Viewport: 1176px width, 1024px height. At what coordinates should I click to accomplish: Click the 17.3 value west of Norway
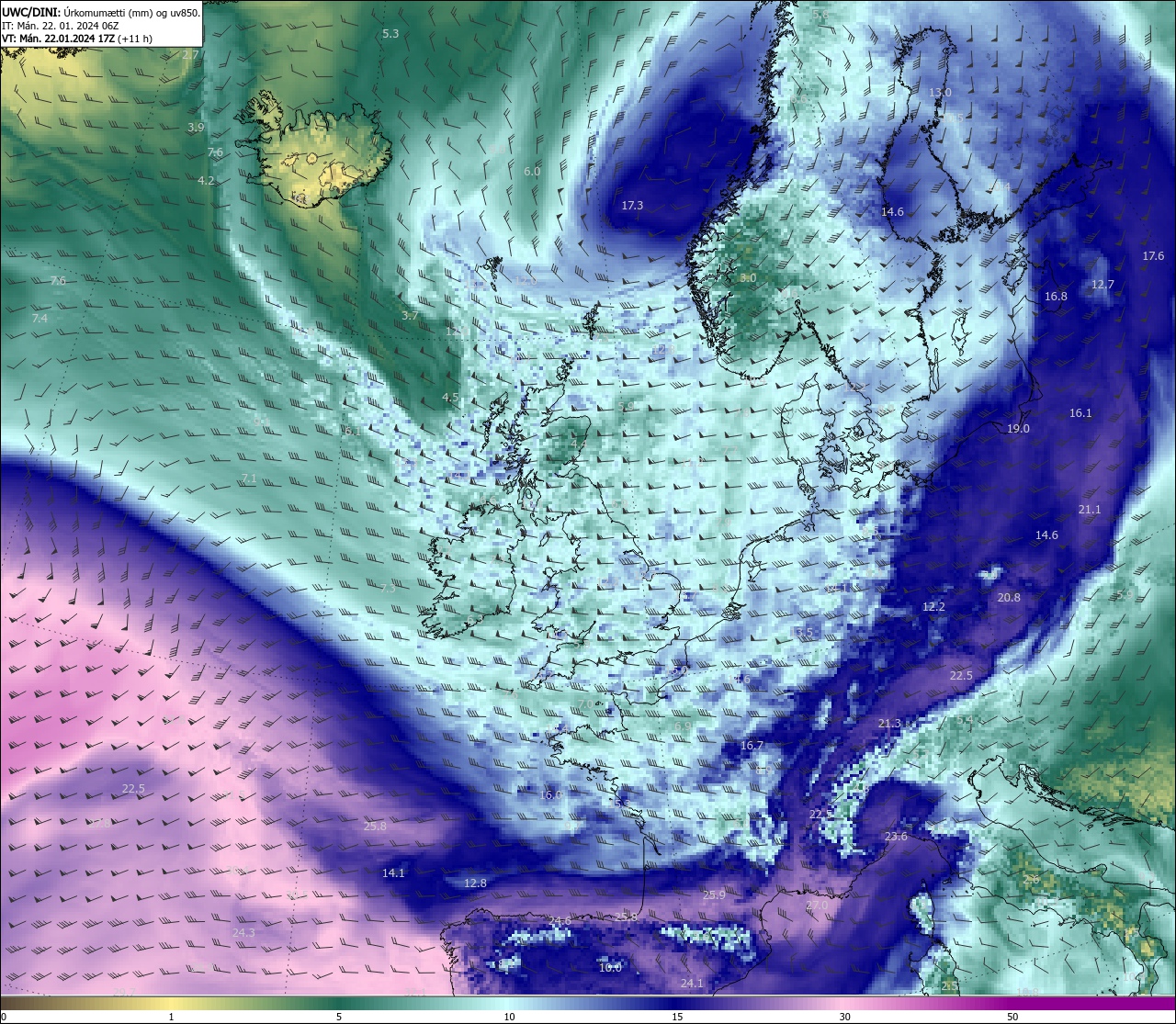(x=632, y=206)
